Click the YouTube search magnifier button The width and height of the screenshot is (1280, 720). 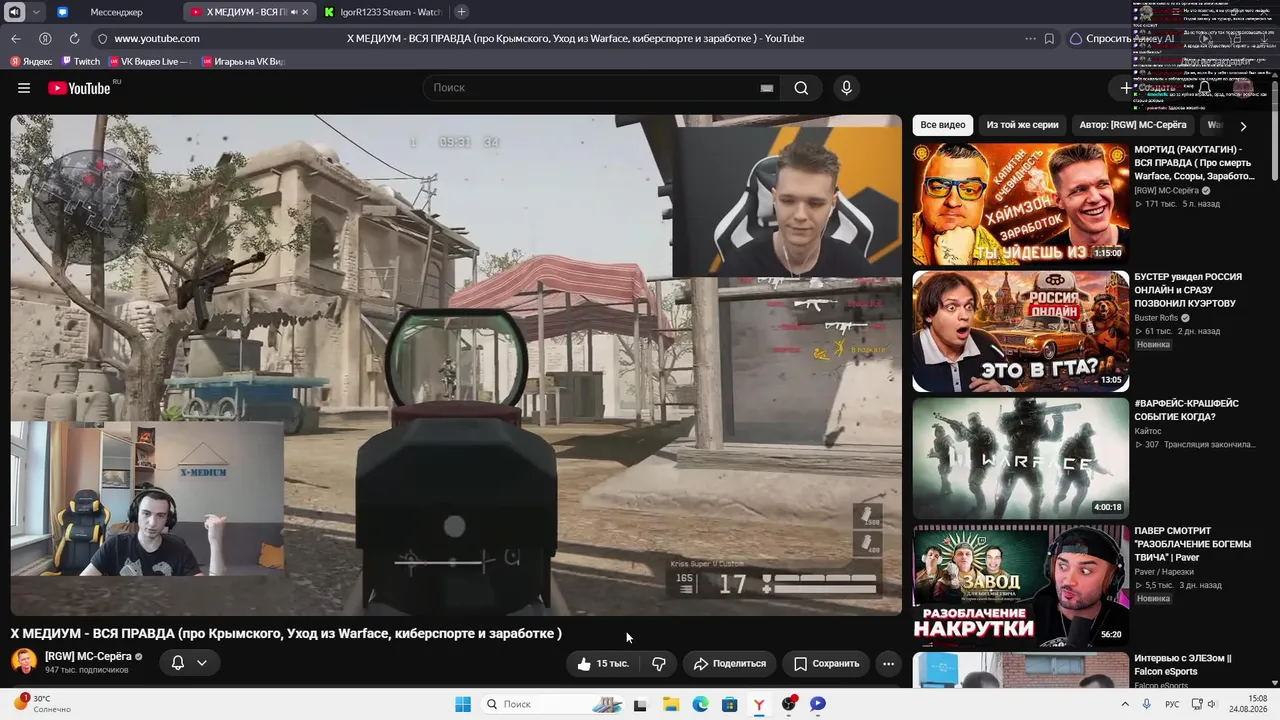pyautogui.click(x=801, y=88)
